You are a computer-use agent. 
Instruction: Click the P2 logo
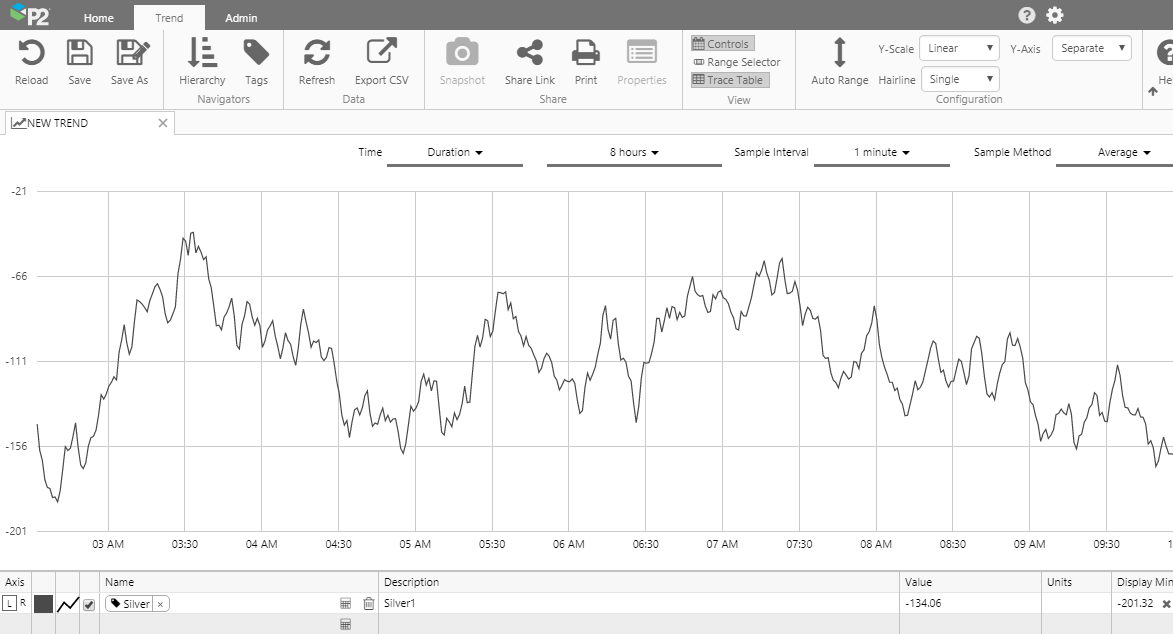click(x=30, y=14)
